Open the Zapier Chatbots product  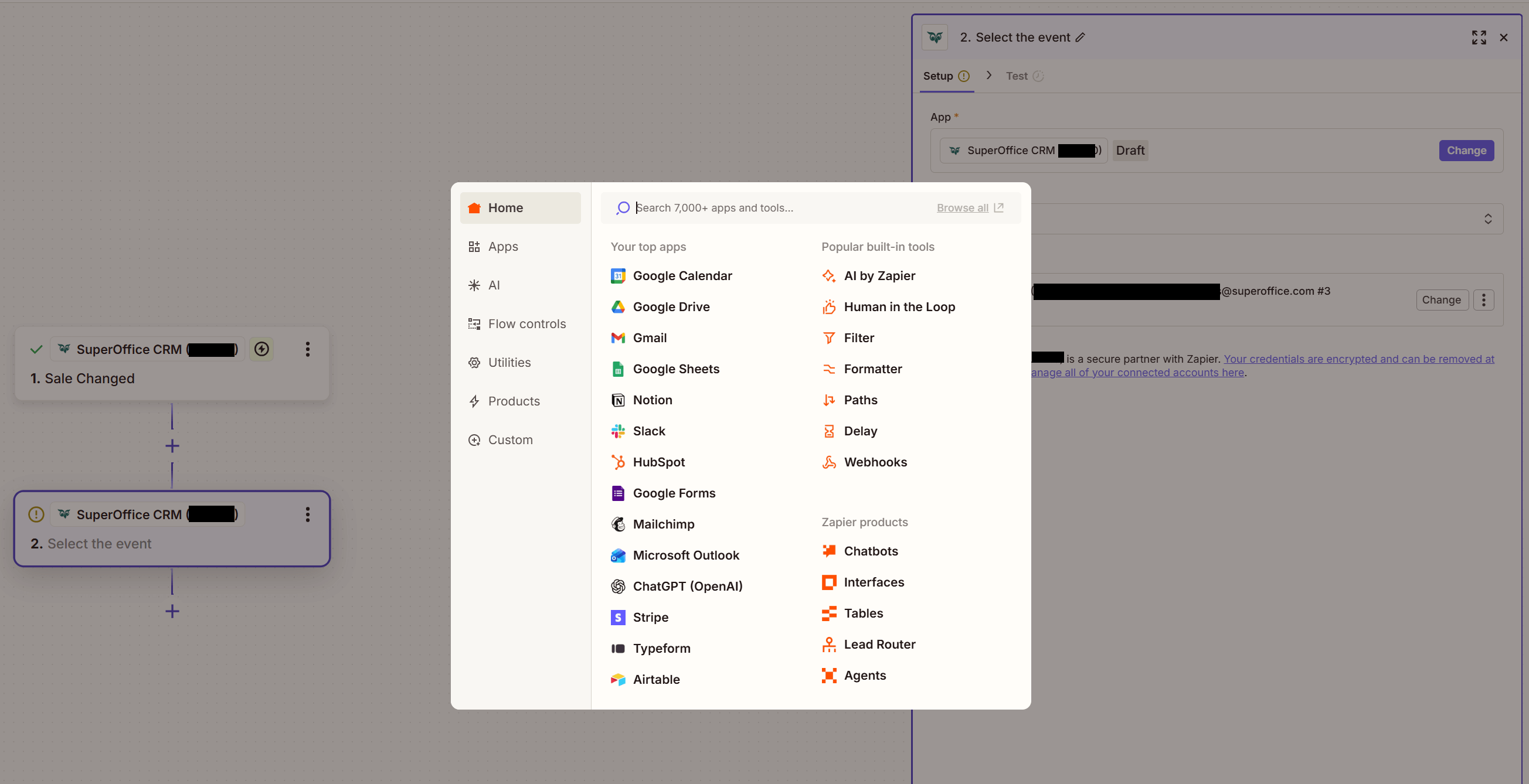[x=870, y=550]
